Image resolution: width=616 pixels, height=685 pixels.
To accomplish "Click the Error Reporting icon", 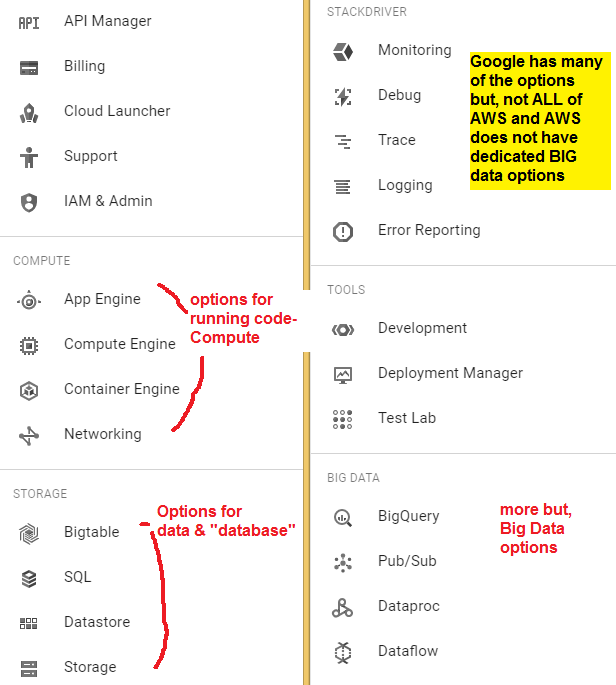I will [343, 231].
